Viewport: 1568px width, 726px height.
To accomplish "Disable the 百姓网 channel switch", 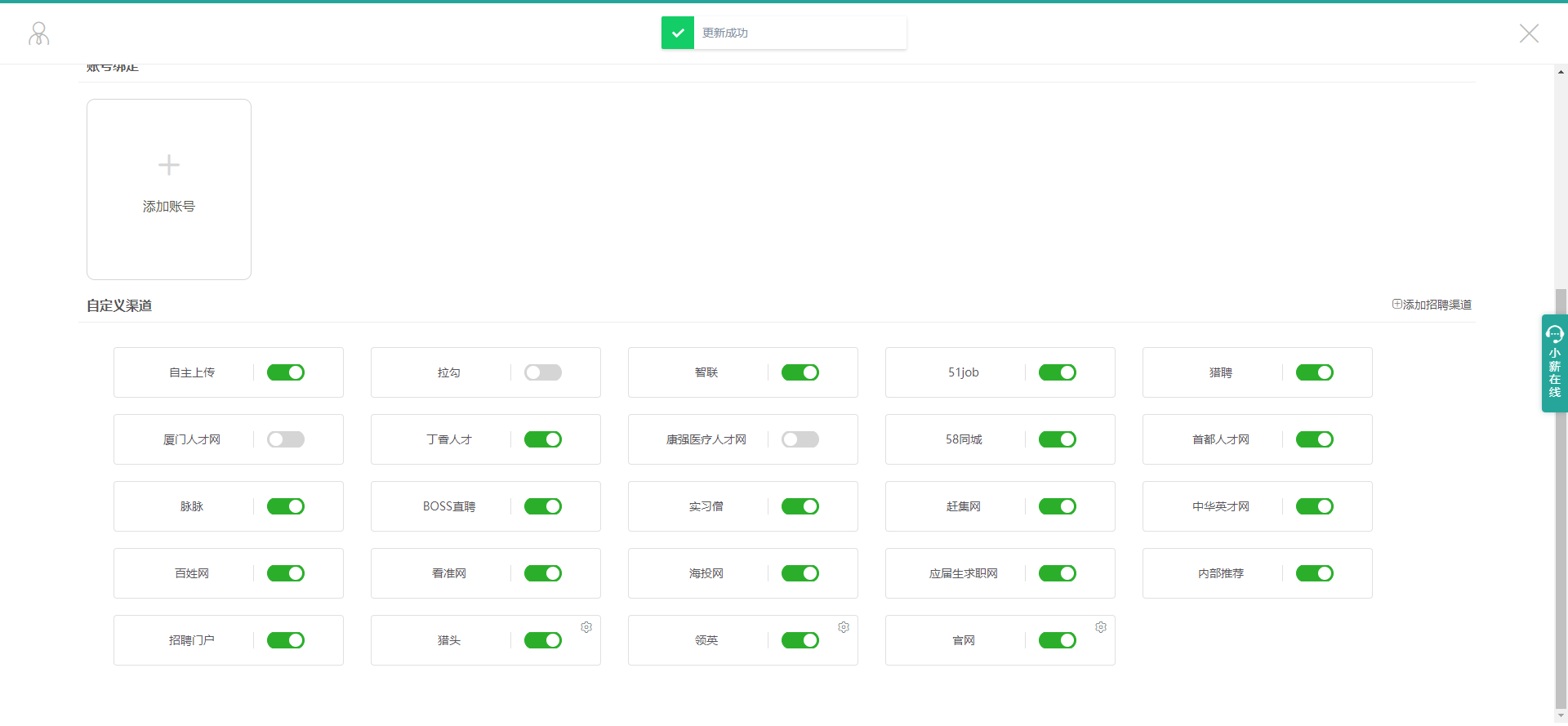I will point(286,573).
